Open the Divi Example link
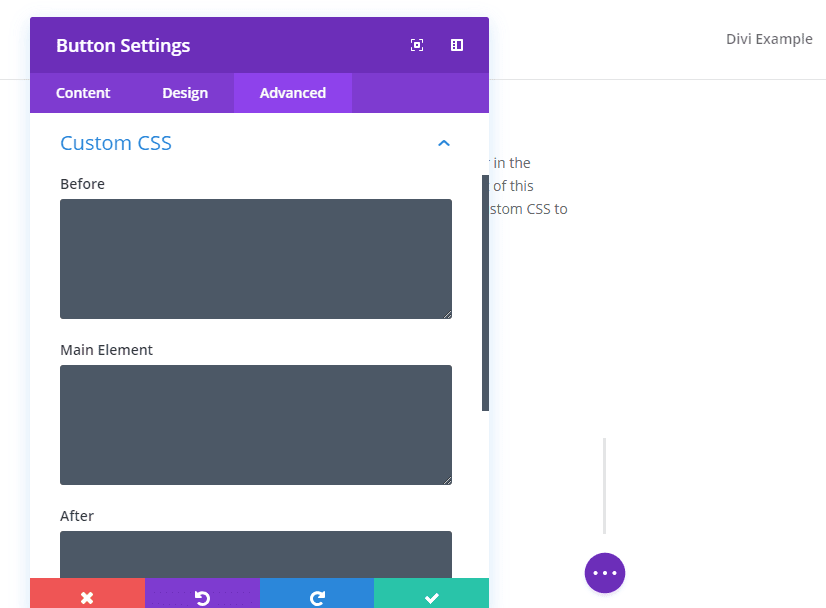Viewport: 826px width, 608px height. [x=769, y=39]
